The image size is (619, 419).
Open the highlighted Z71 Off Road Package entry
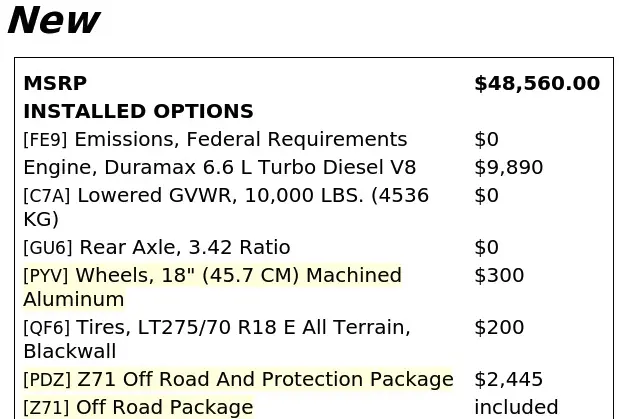coord(138,408)
